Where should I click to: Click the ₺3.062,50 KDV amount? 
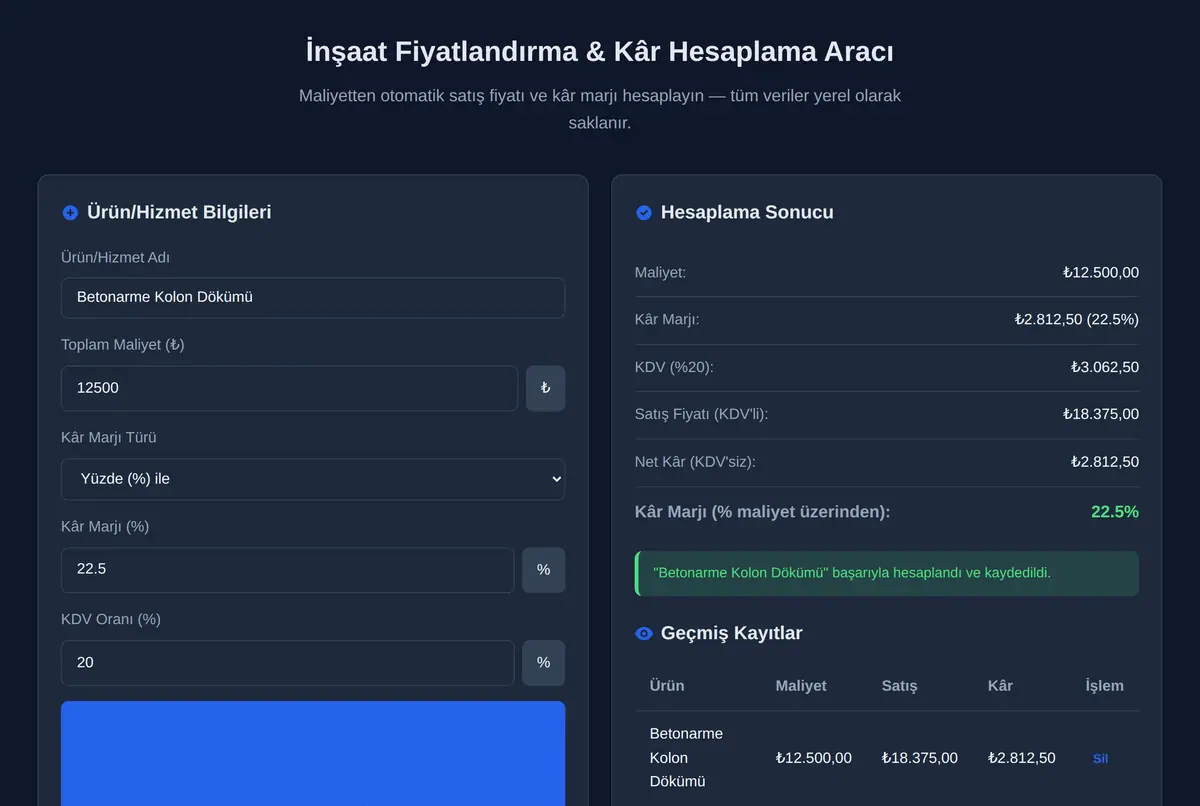point(1104,367)
